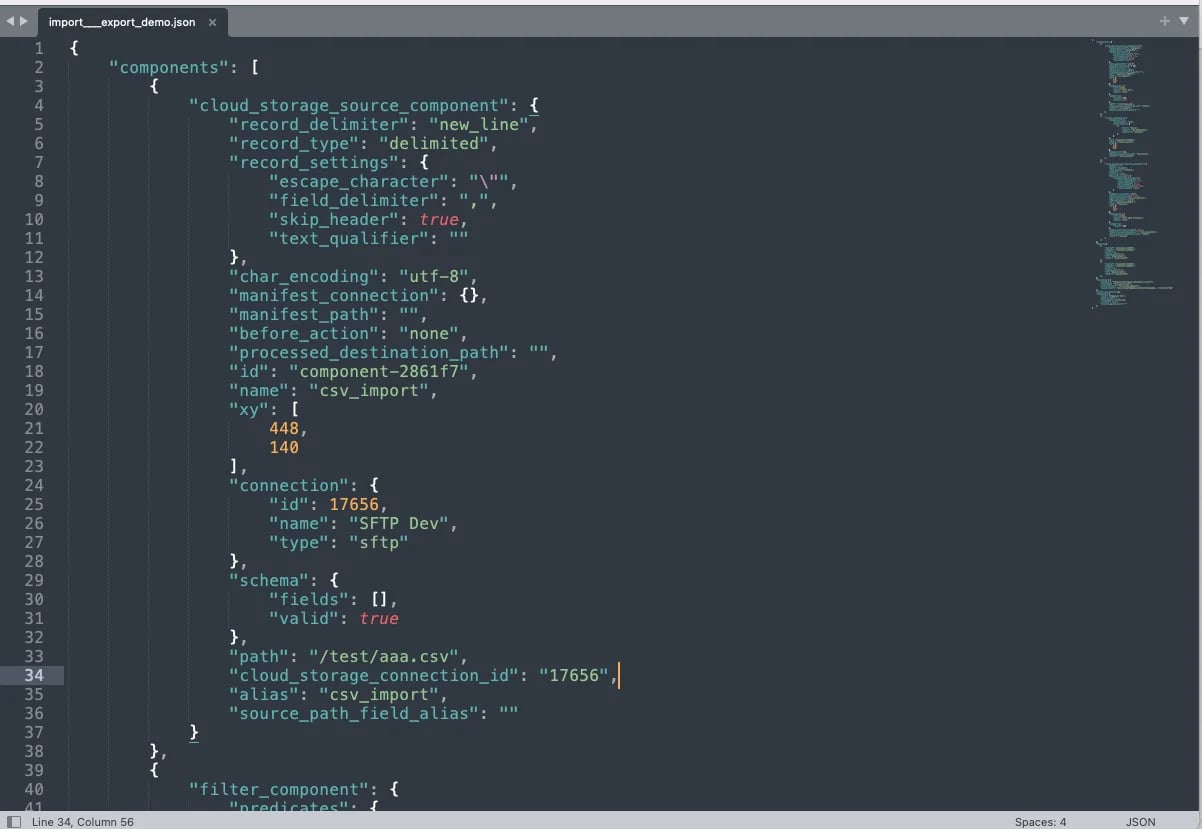1202x829 pixels.
Task: Add a new tab with plus icon
Action: 1164,21
